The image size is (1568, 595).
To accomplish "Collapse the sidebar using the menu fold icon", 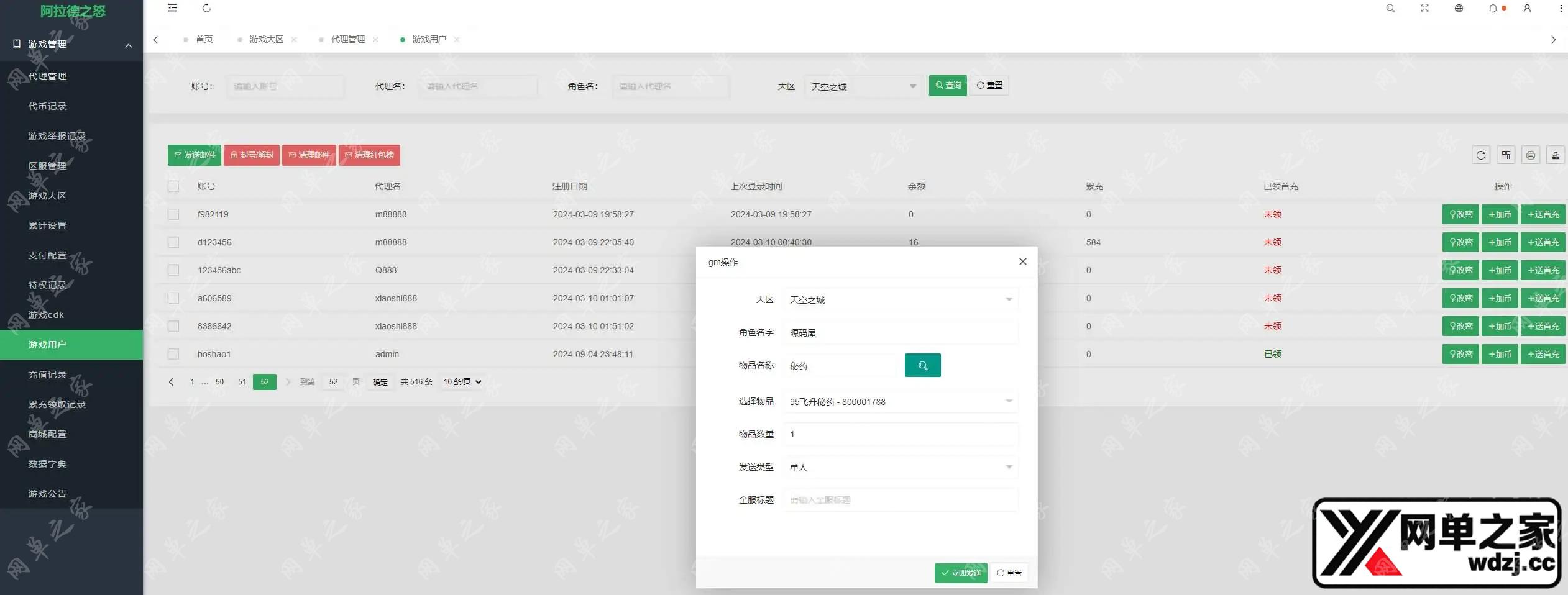I will point(173,8).
